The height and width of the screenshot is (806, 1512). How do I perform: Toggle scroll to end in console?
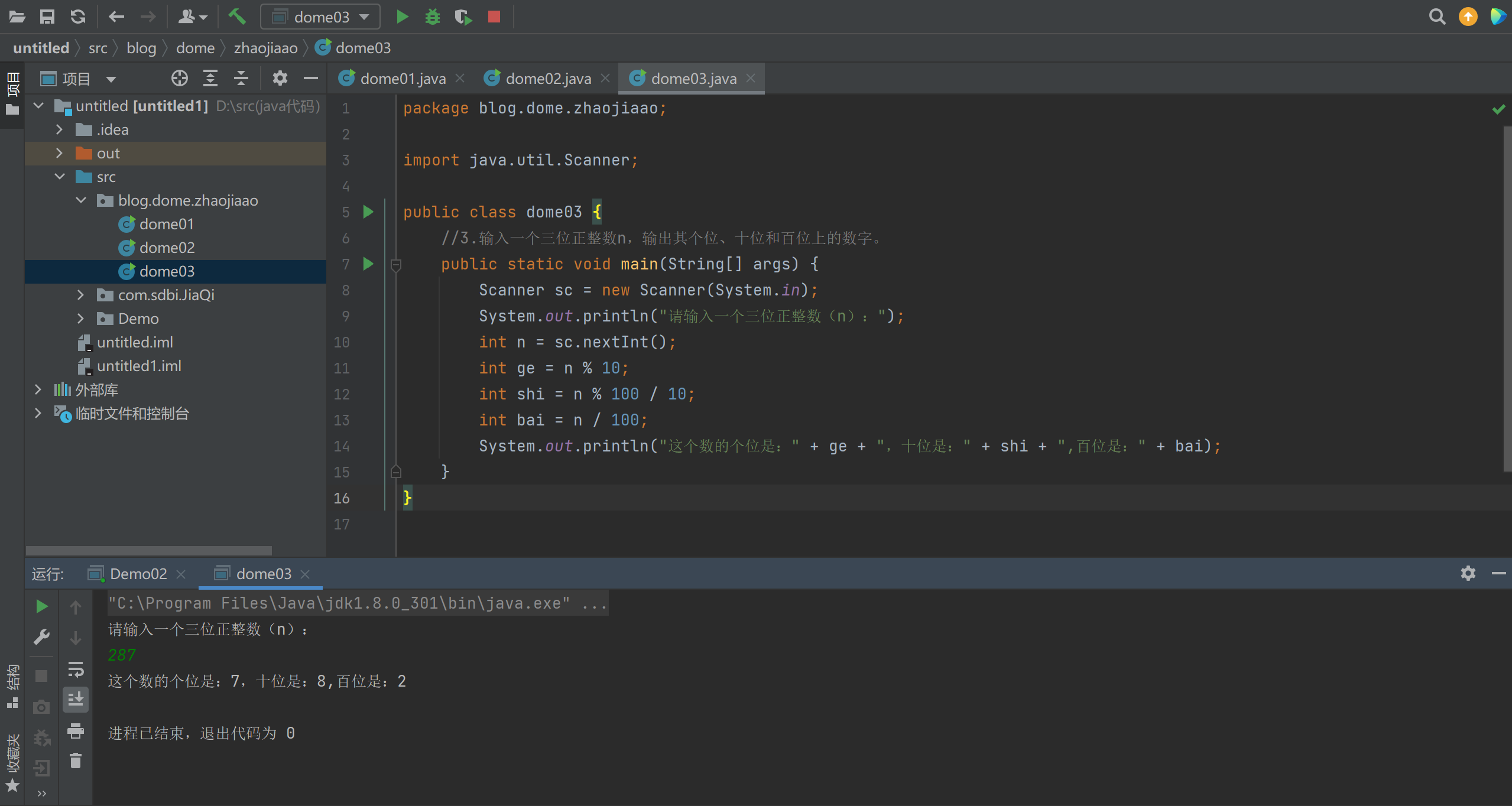76,700
